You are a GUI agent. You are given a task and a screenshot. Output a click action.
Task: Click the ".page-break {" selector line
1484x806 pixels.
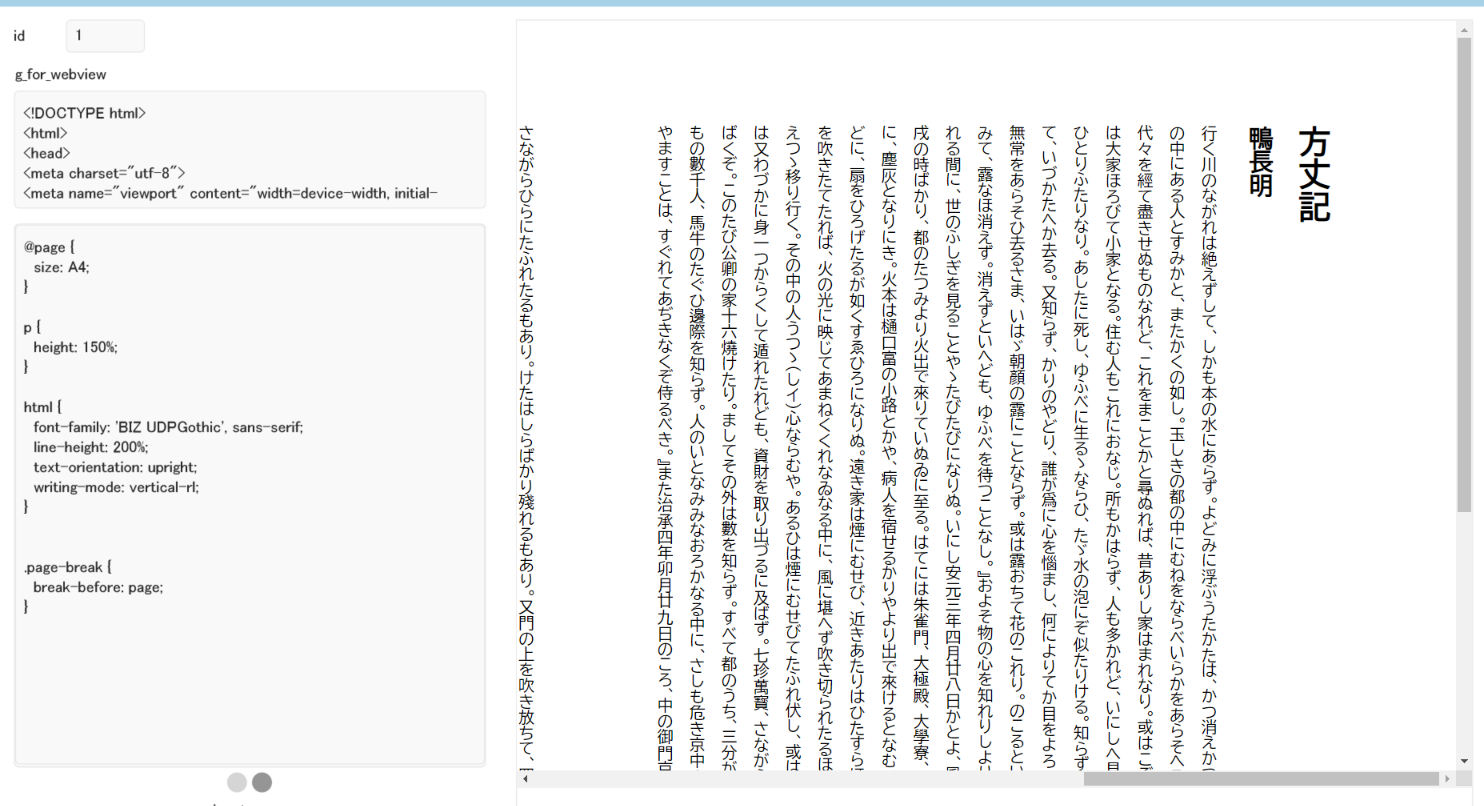pos(67,567)
